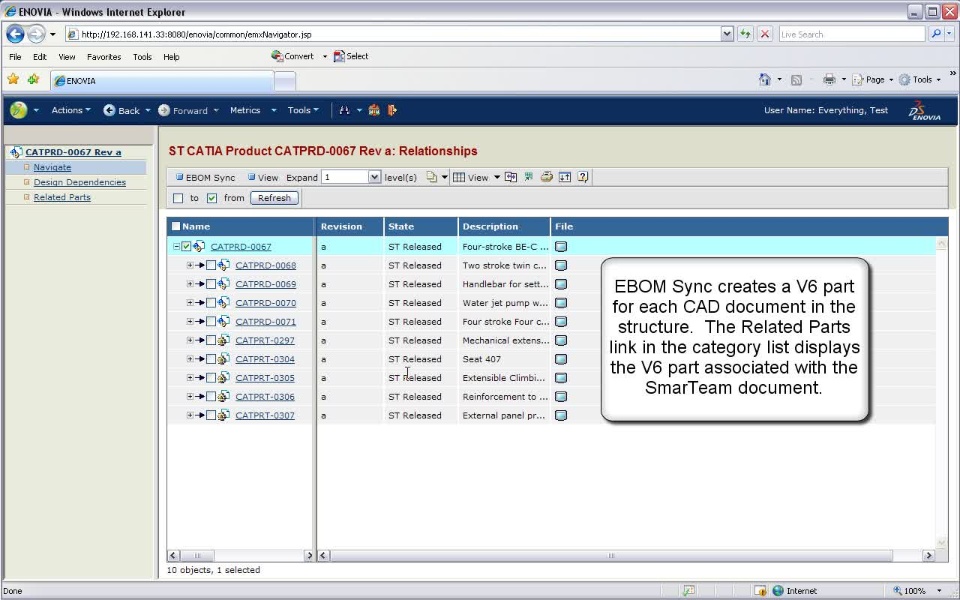960x600 pixels.
Task: Click the printer-friendly icon in table toolbar
Action: 546,177
